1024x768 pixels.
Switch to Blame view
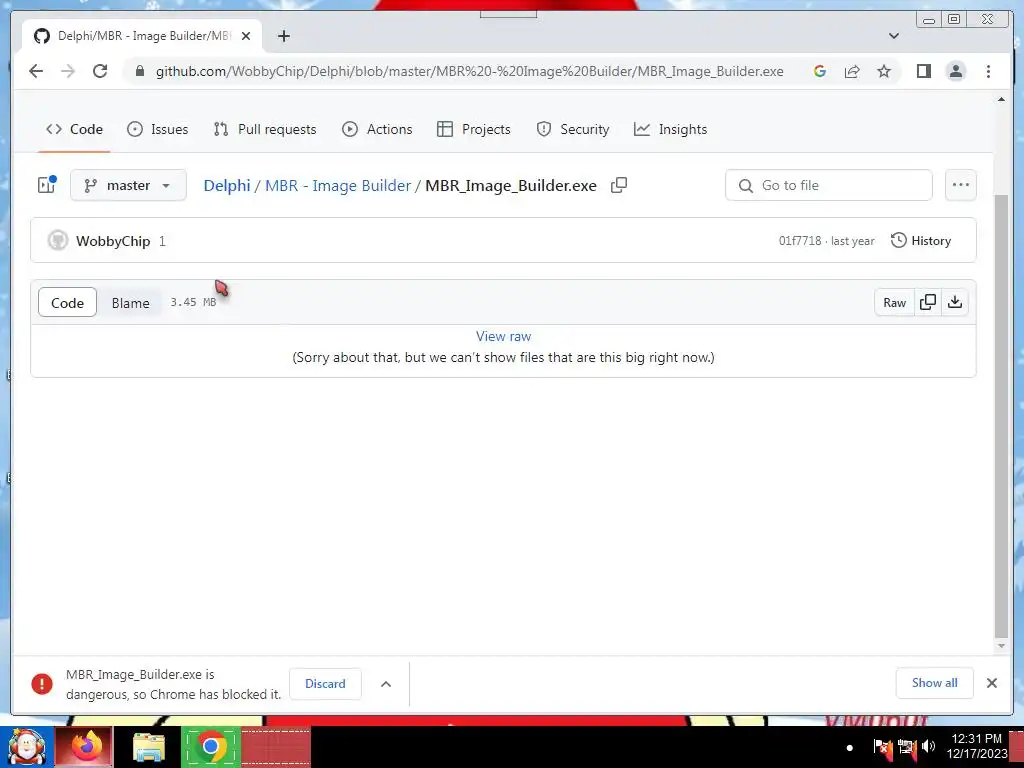(x=131, y=303)
